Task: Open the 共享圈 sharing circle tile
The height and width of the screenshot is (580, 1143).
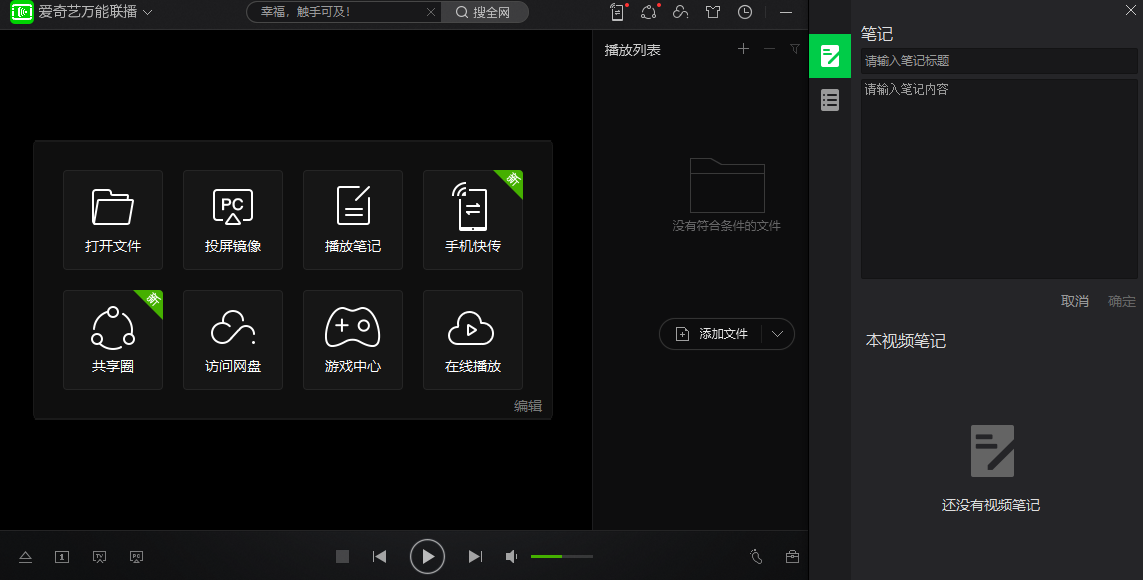Action: click(x=113, y=339)
